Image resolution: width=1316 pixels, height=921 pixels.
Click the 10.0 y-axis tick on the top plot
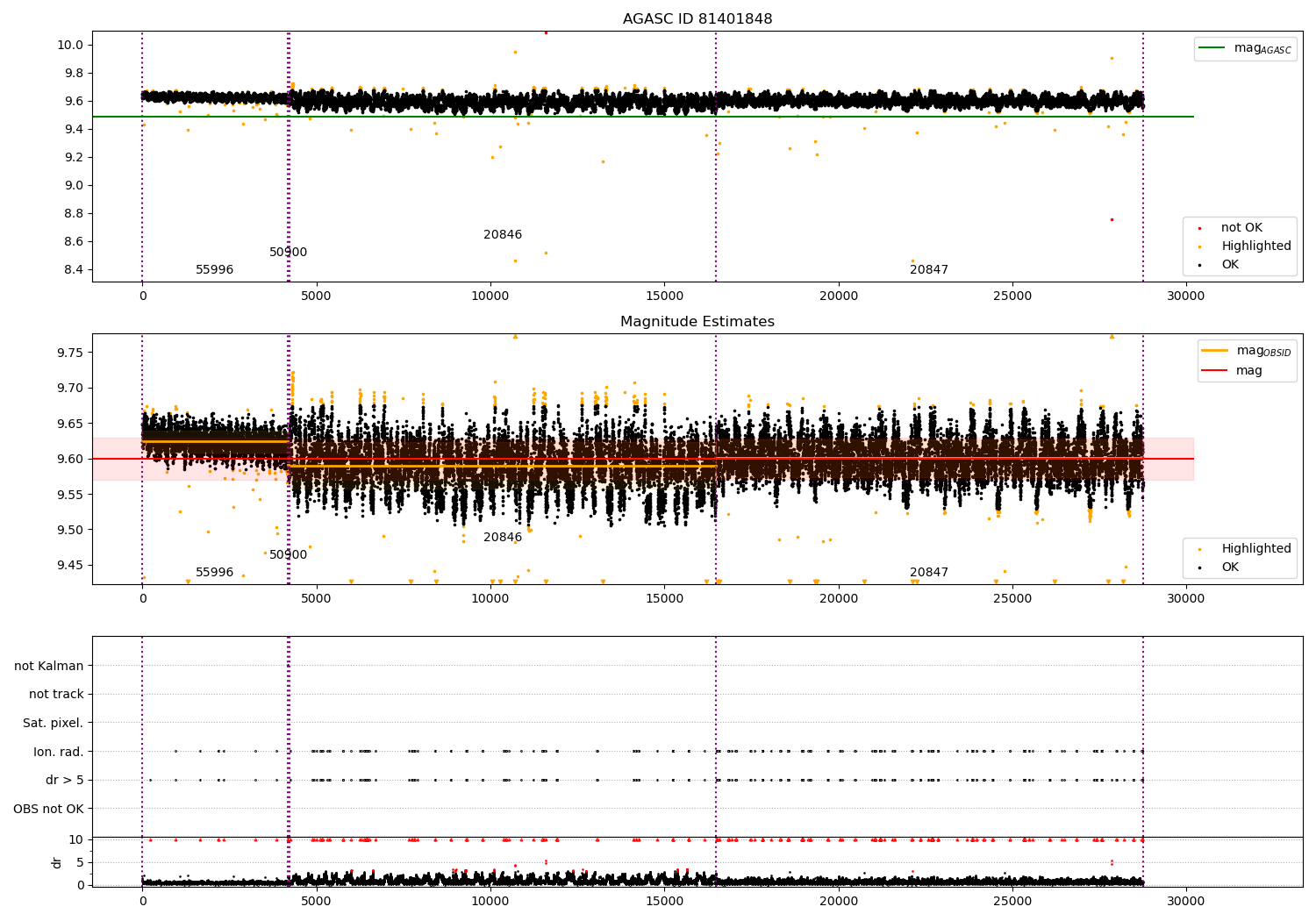tap(71, 45)
